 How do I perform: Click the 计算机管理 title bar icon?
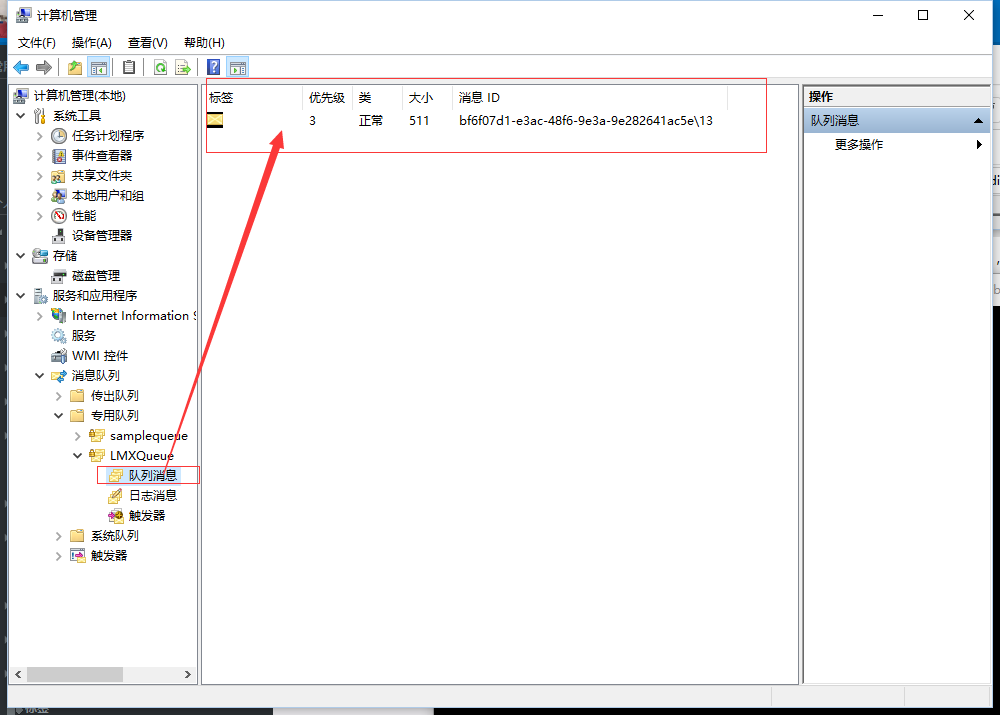click(24, 15)
